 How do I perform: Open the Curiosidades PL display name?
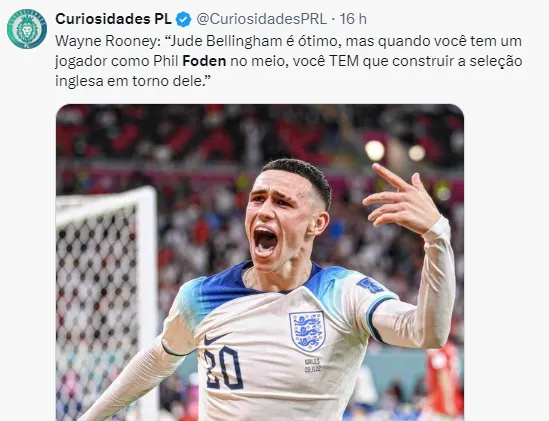pyautogui.click(x=113, y=19)
